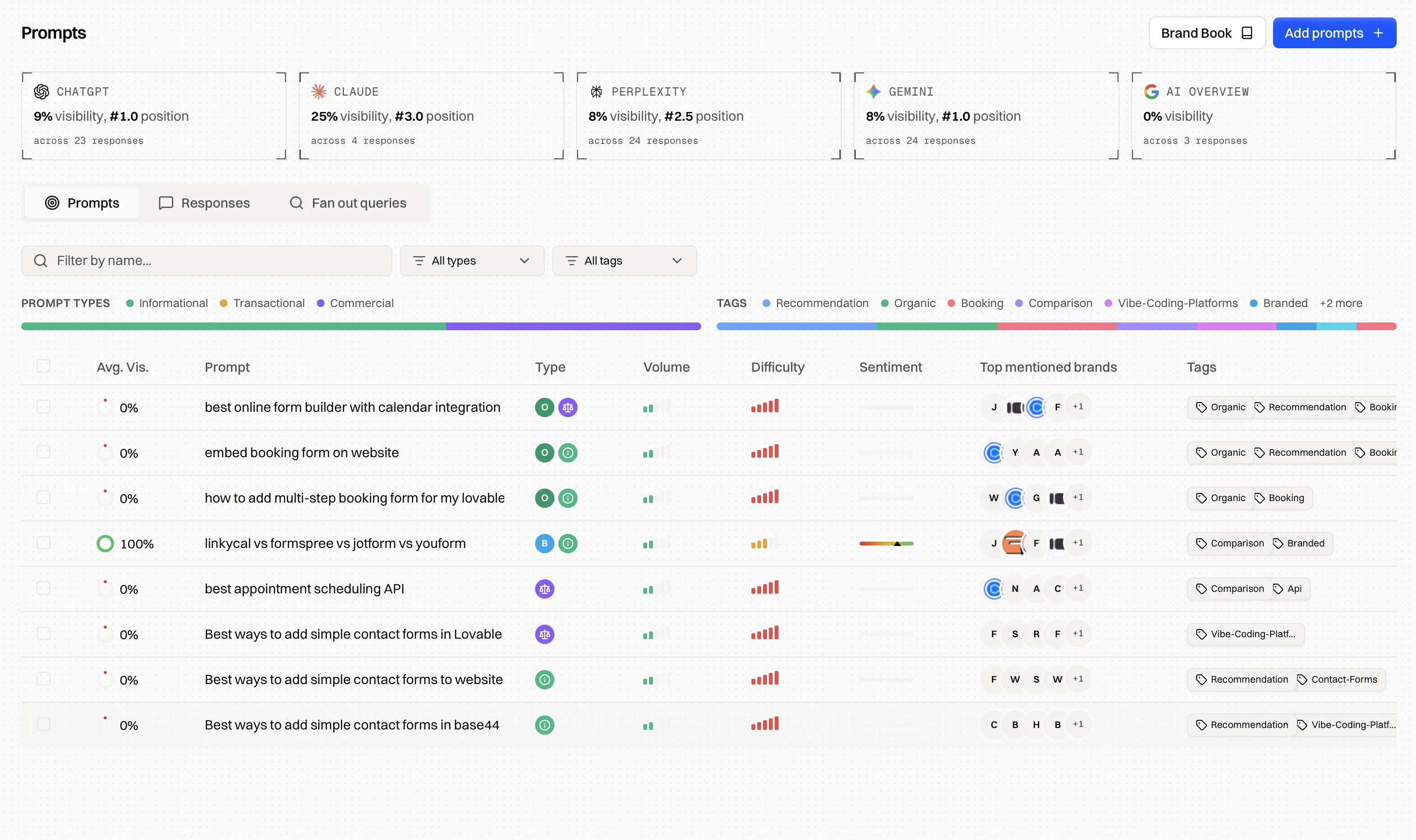This screenshot has width=1416, height=840.
Task: Switch to the Prompts tab
Action: [82, 203]
